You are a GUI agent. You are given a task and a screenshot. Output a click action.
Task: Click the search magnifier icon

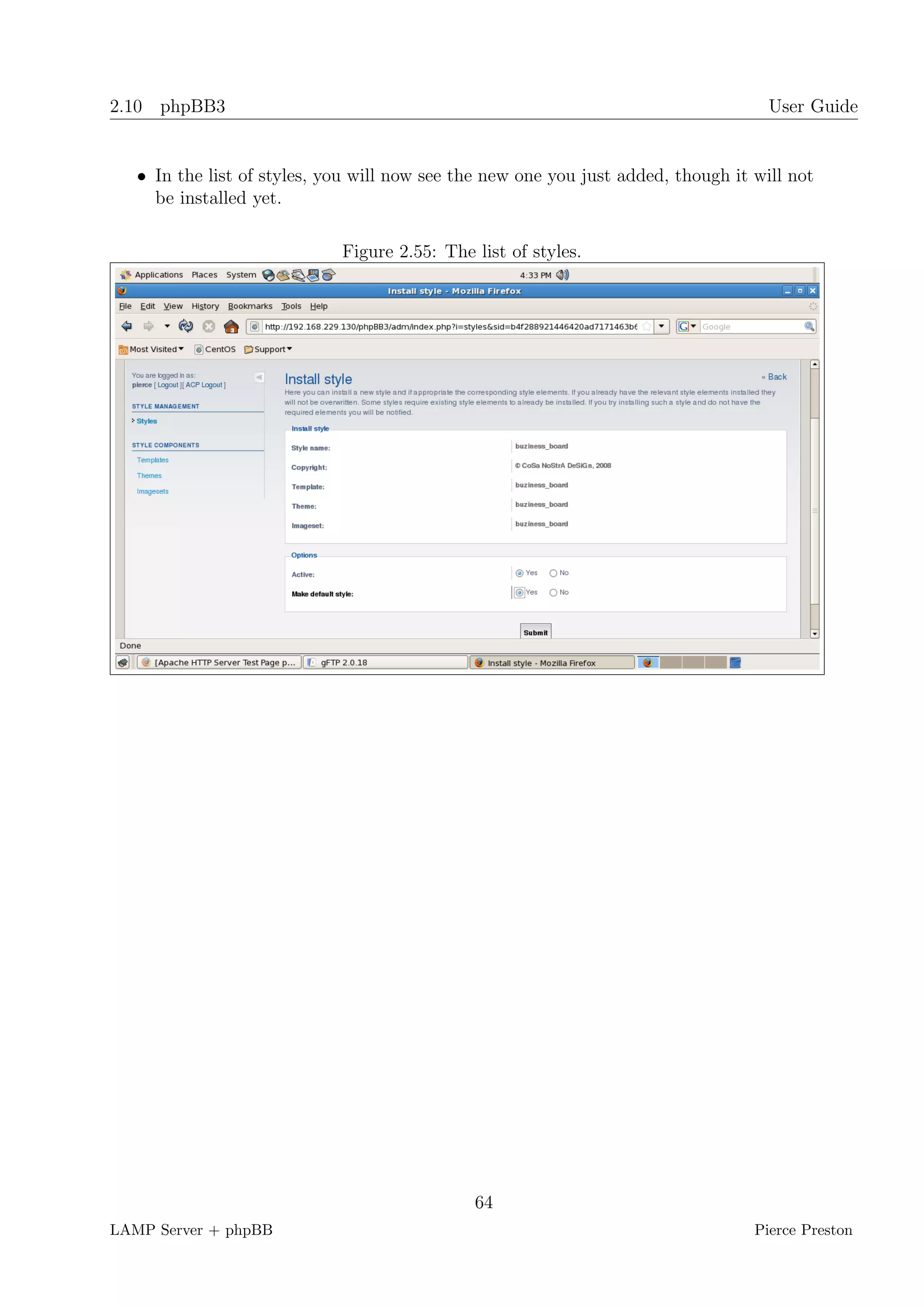(809, 327)
